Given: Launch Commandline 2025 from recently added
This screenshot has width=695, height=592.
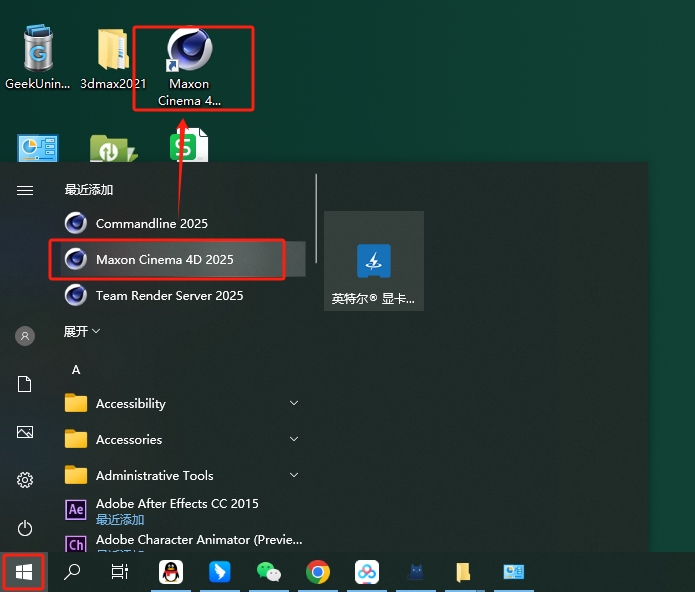Looking at the screenshot, I should [152, 223].
